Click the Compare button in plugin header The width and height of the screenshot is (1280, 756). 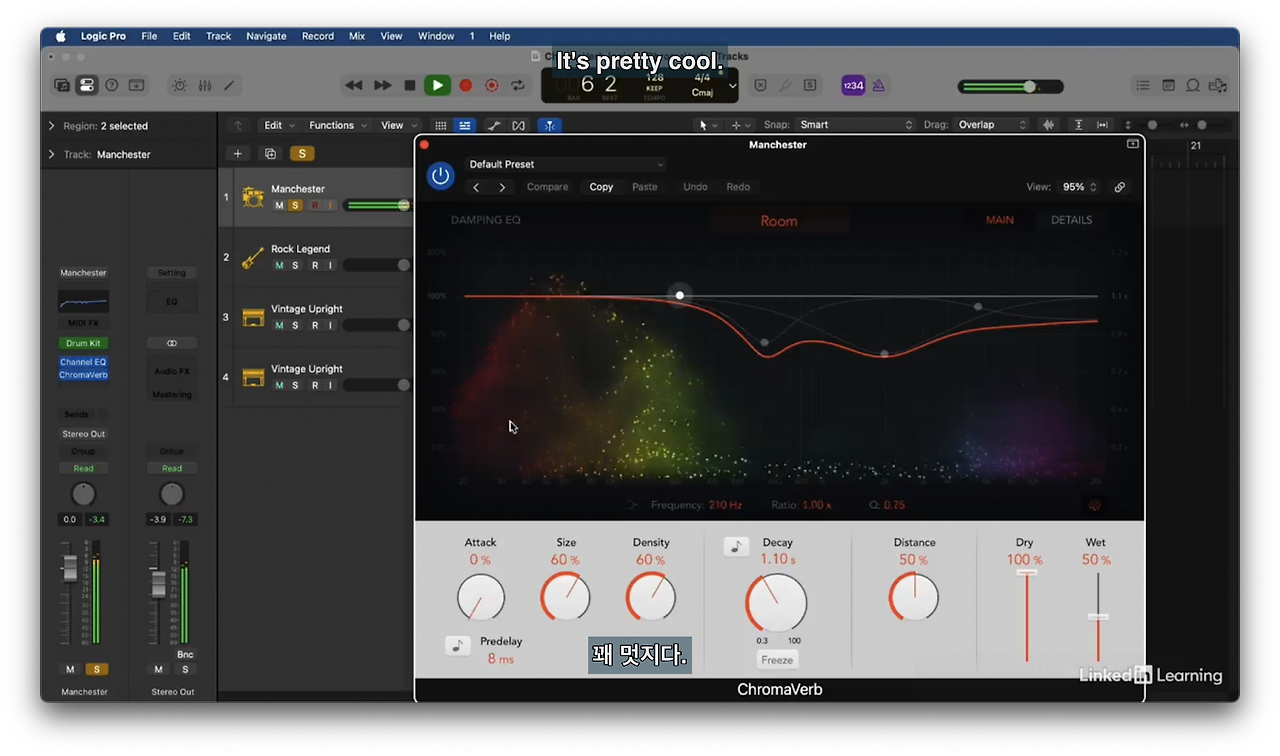click(547, 187)
